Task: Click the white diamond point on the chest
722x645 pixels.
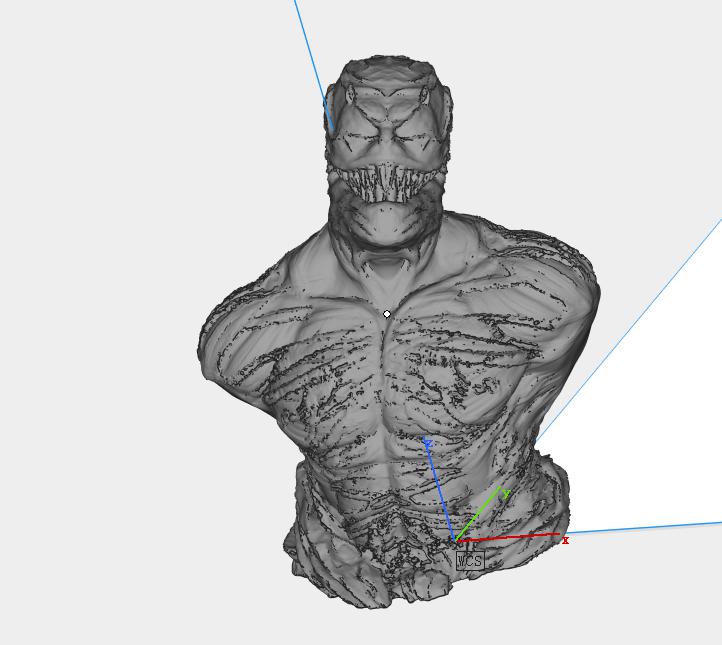Action: coord(387,314)
